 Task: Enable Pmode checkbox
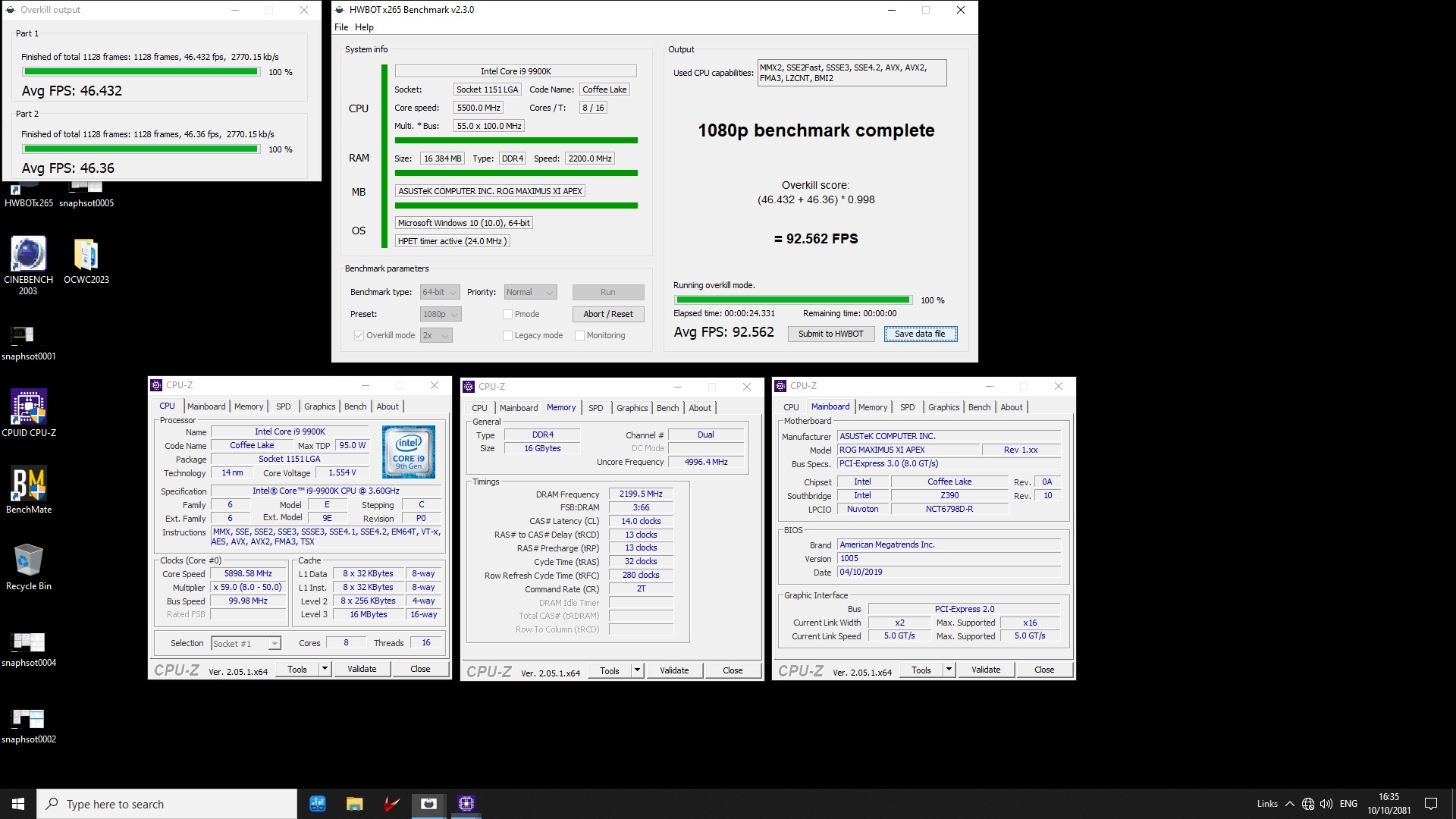pyautogui.click(x=507, y=314)
